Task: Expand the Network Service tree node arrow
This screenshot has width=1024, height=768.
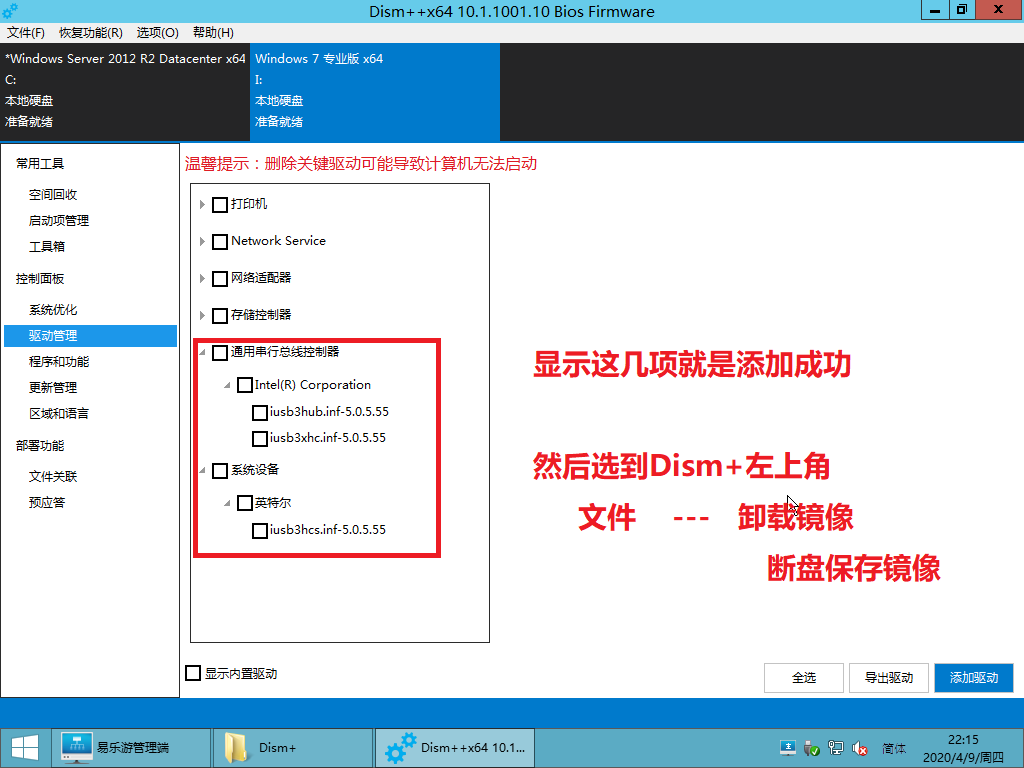Action: pyautogui.click(x=202, y=242)
